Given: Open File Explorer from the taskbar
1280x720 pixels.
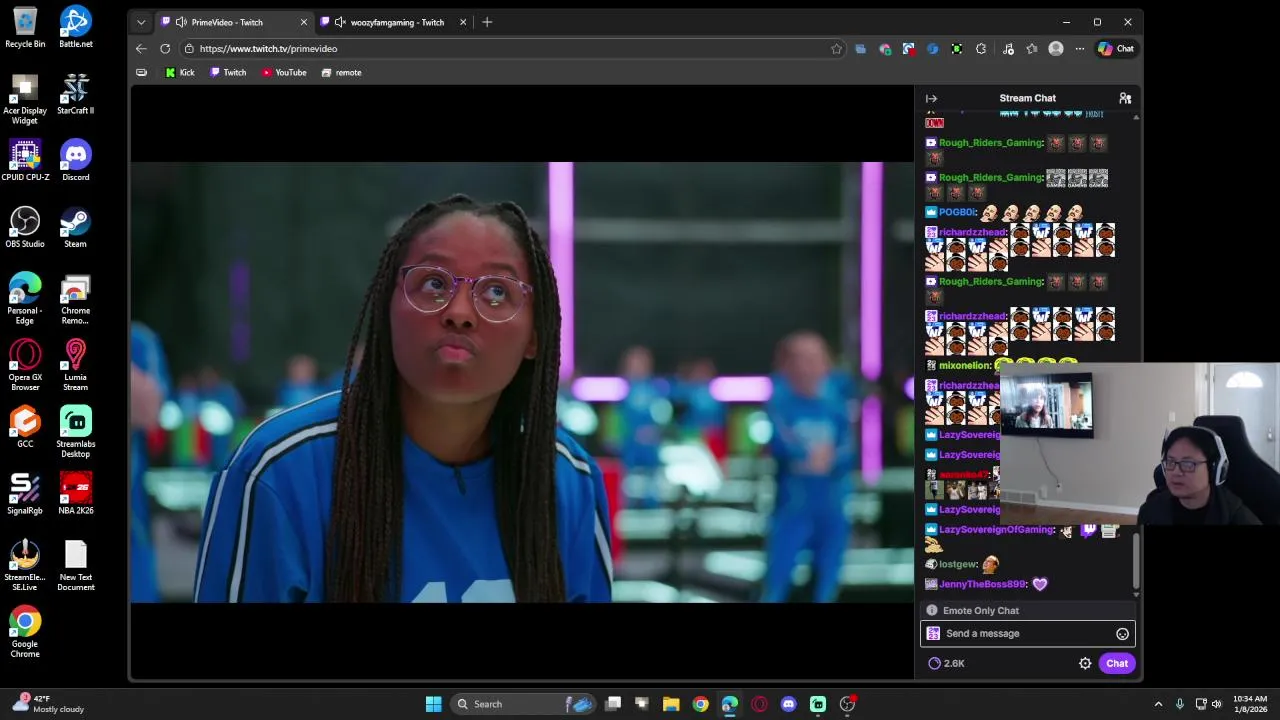Looking at the screenshot, I should (x=671, y=704).
